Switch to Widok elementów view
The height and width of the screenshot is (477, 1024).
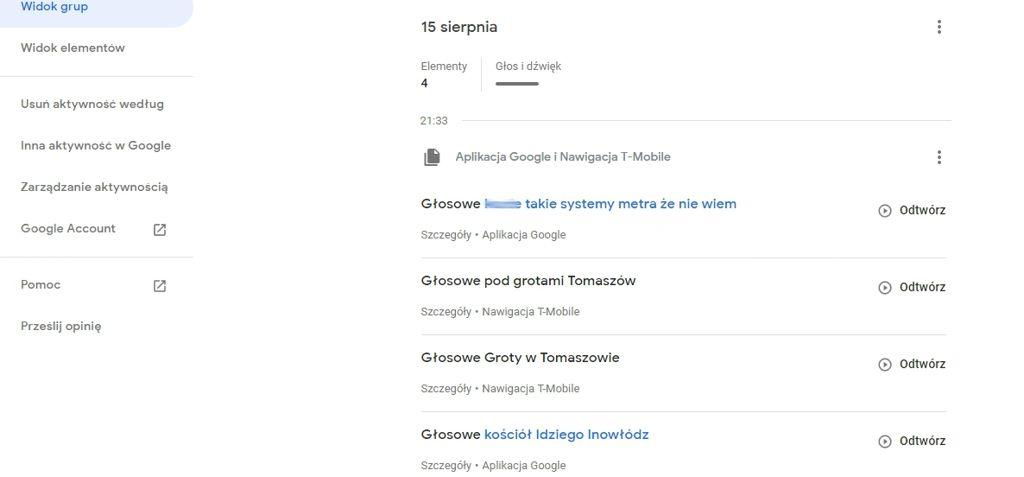point(72,48)
